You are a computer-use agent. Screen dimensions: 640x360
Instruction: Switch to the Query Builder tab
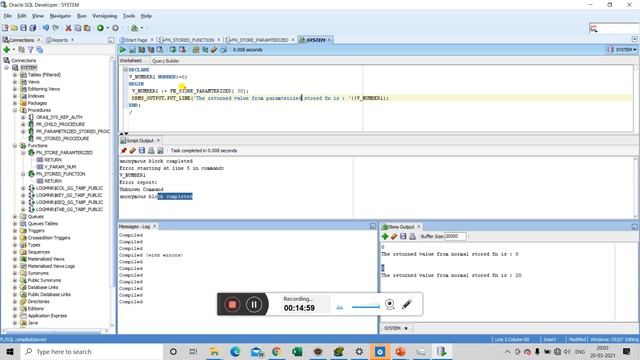click(x=165, y=61)
